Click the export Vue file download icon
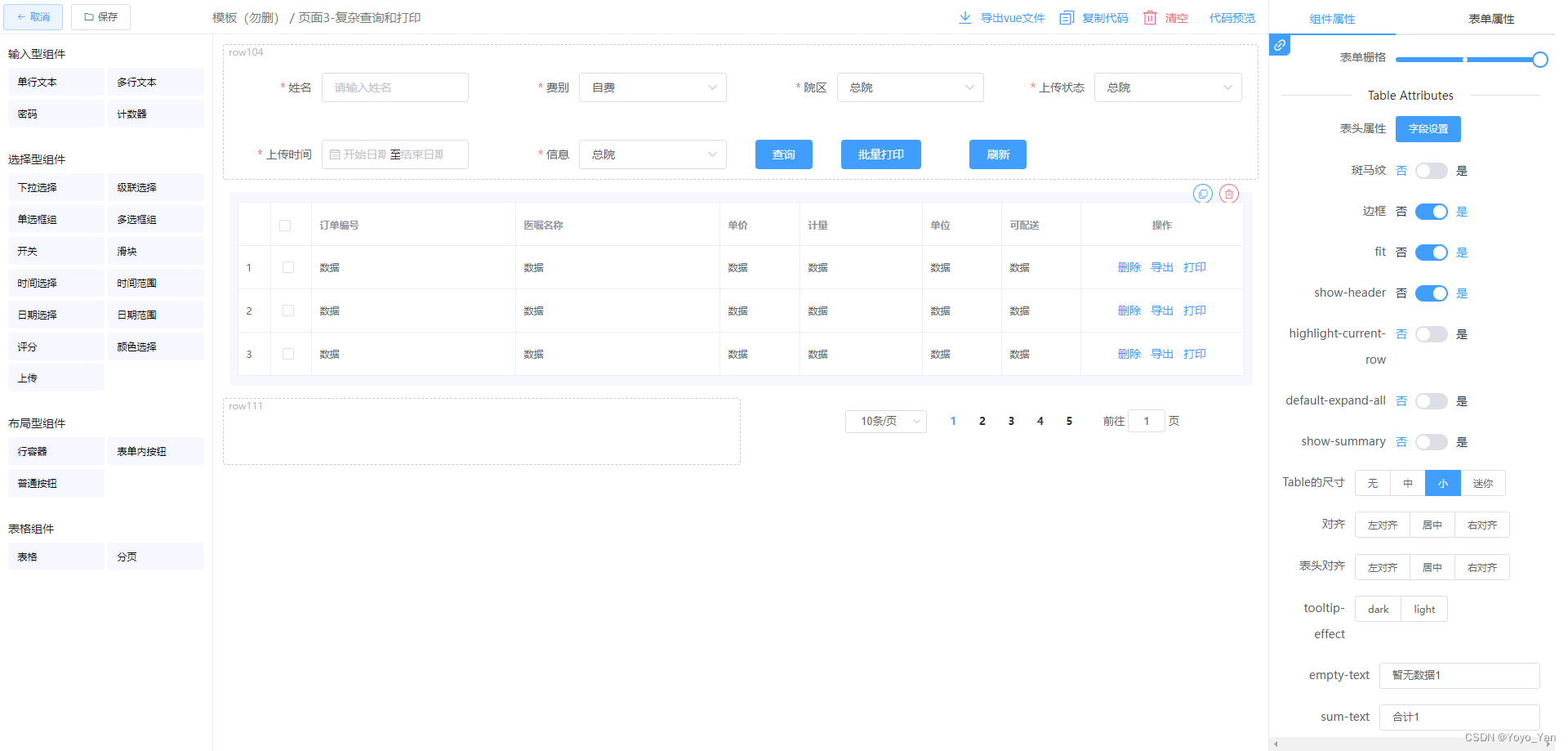Image resolution: width=1568 pixels, height=751 pixels. click(964, 18)
